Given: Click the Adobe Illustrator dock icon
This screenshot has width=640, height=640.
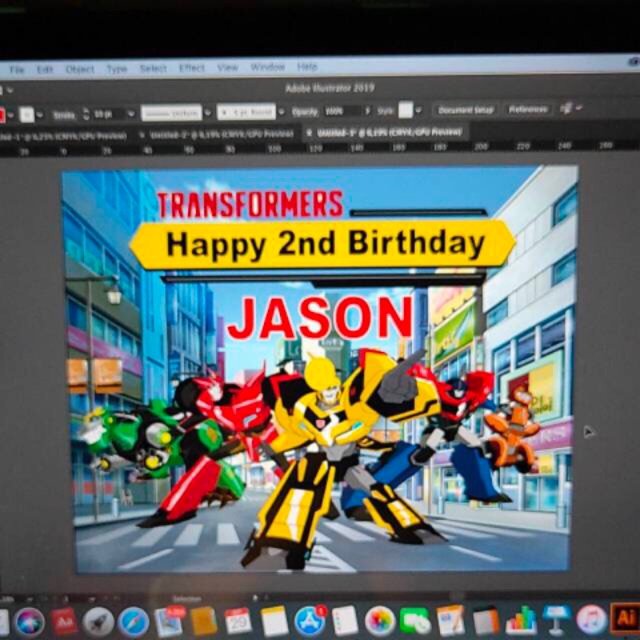Looking at the screenshot, I should [625, 620].
